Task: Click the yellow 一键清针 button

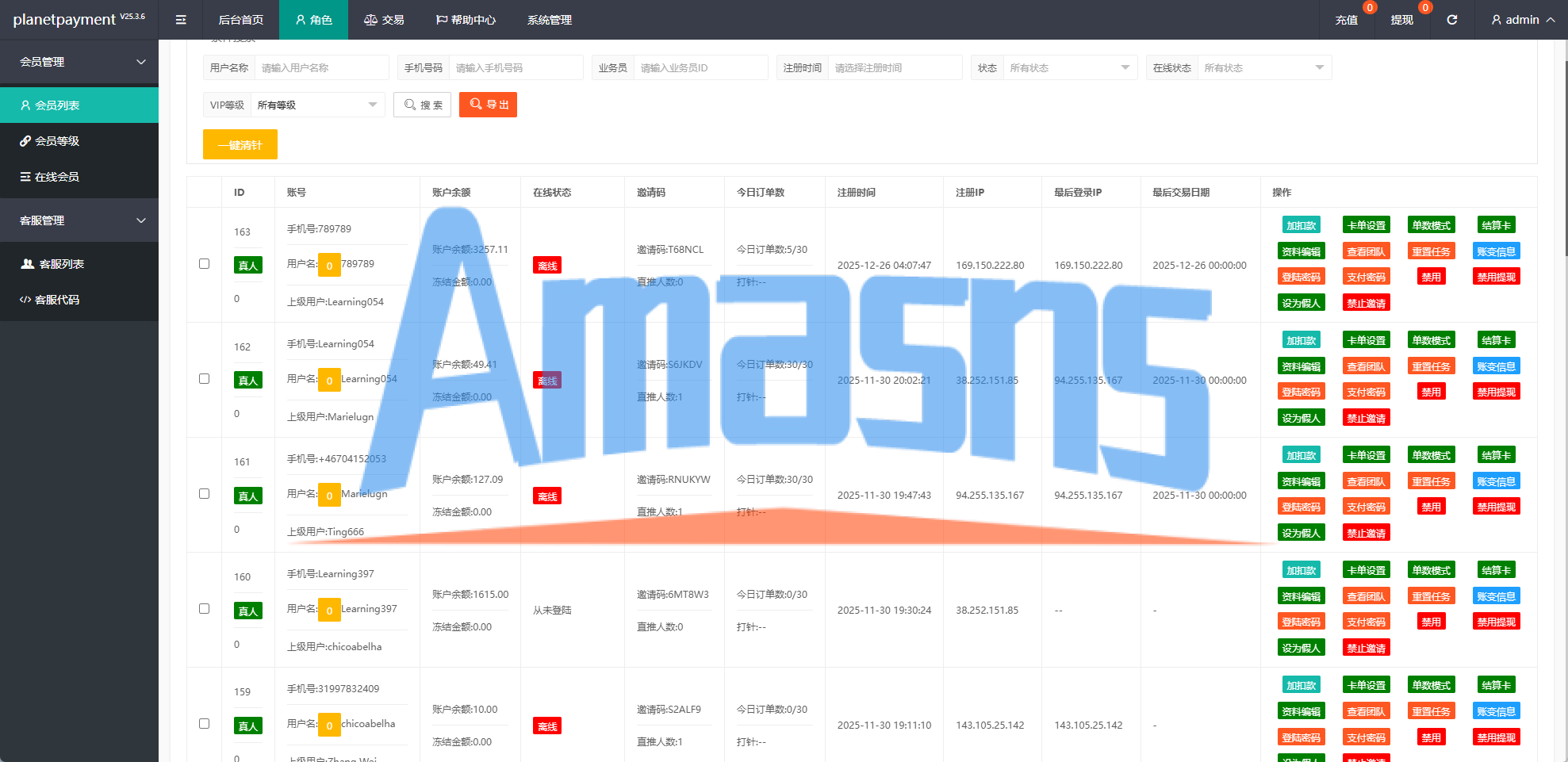Action: tap(240, 145)
